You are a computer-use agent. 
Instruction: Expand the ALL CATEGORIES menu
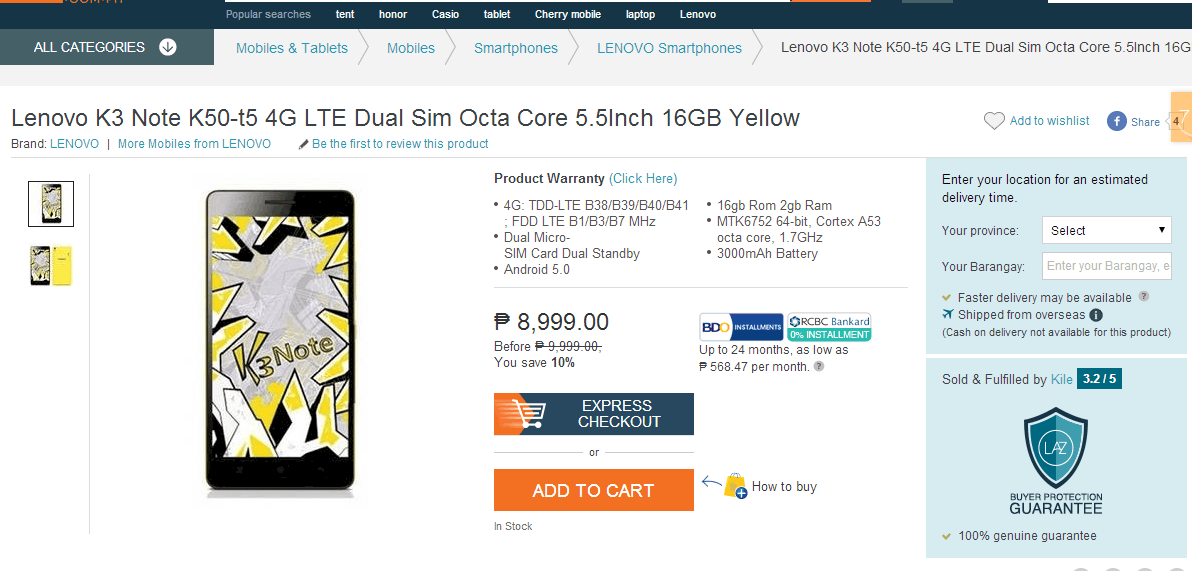tap(106, 47)
